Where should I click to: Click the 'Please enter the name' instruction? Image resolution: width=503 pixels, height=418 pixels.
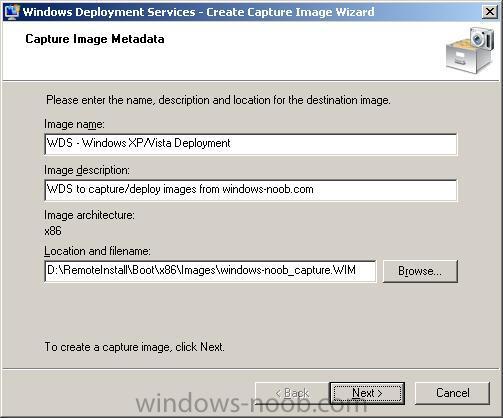[x=218, y=100]
